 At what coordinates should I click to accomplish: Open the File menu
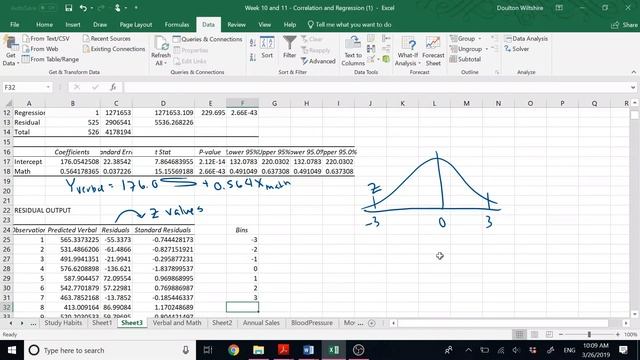pos(15,24)
